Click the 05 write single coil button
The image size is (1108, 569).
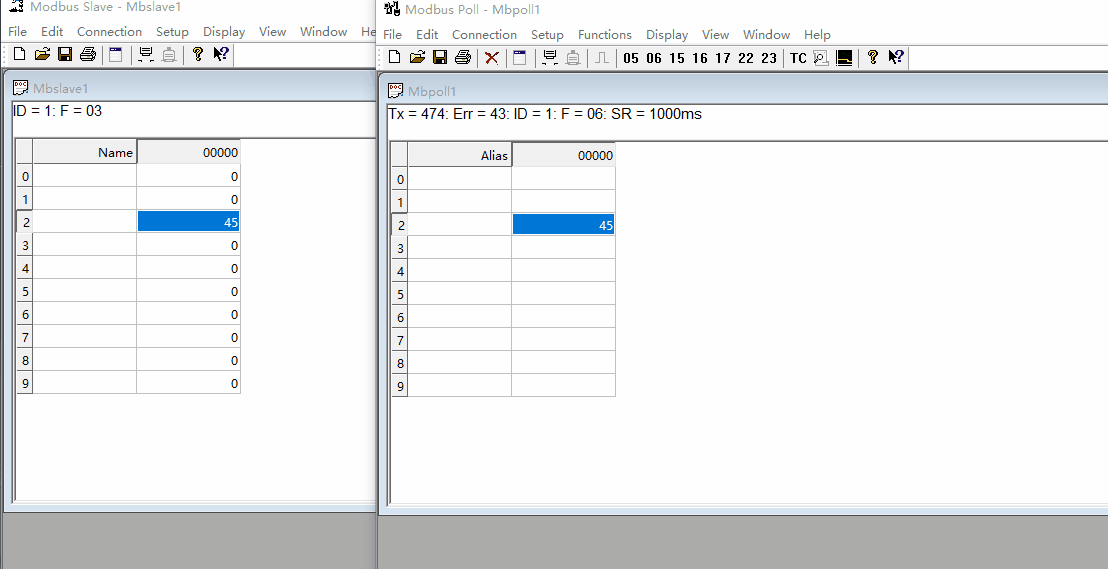pyautogui.click(x=630, y=58)
